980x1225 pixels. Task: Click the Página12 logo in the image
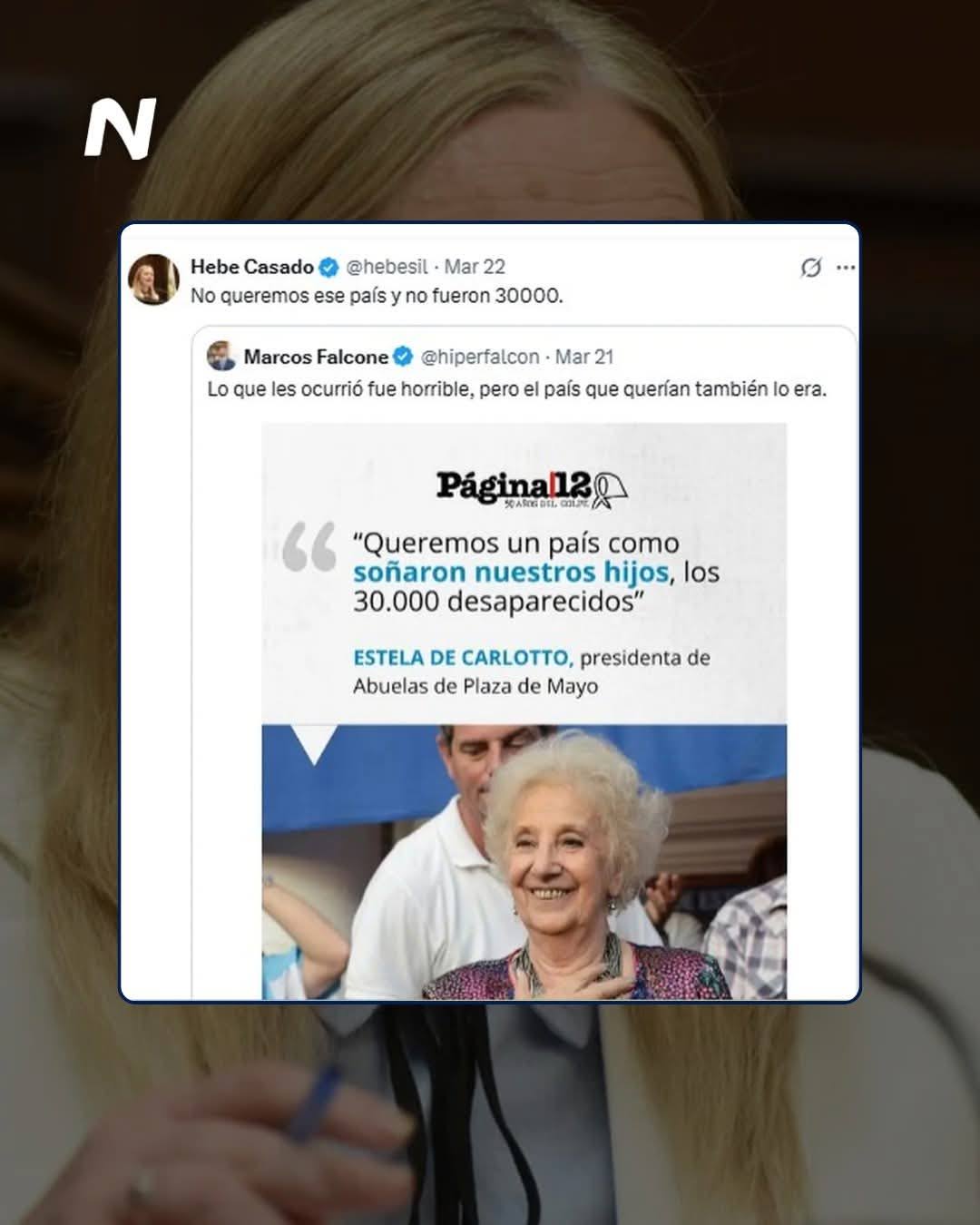[532, 488]
